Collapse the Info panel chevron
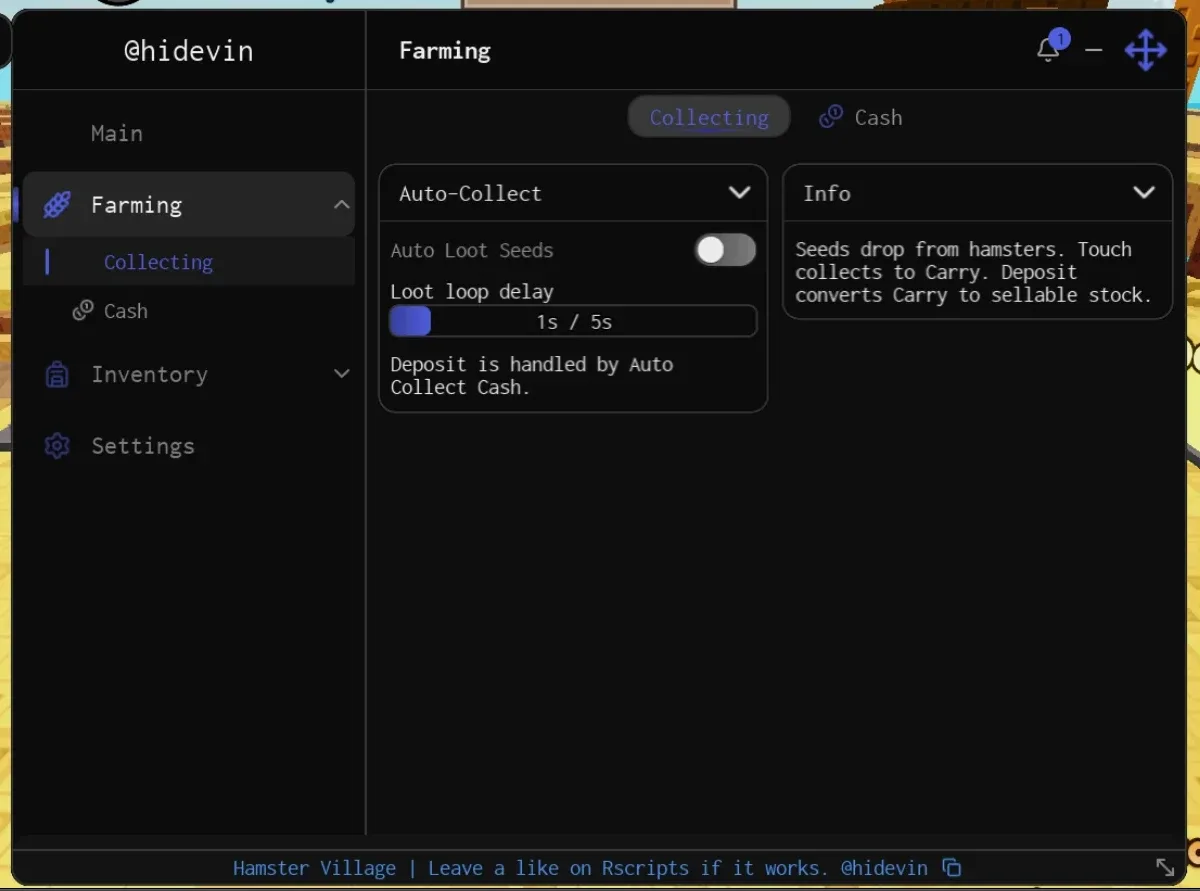 pyautogui.click(x=1144, y=193)
